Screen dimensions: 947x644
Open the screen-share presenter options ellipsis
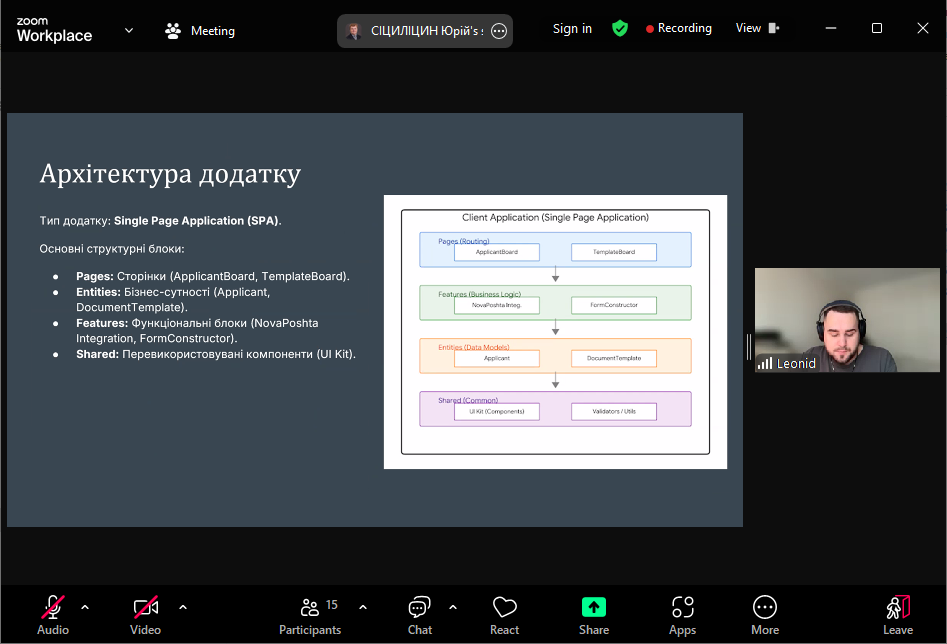[499, 31]
